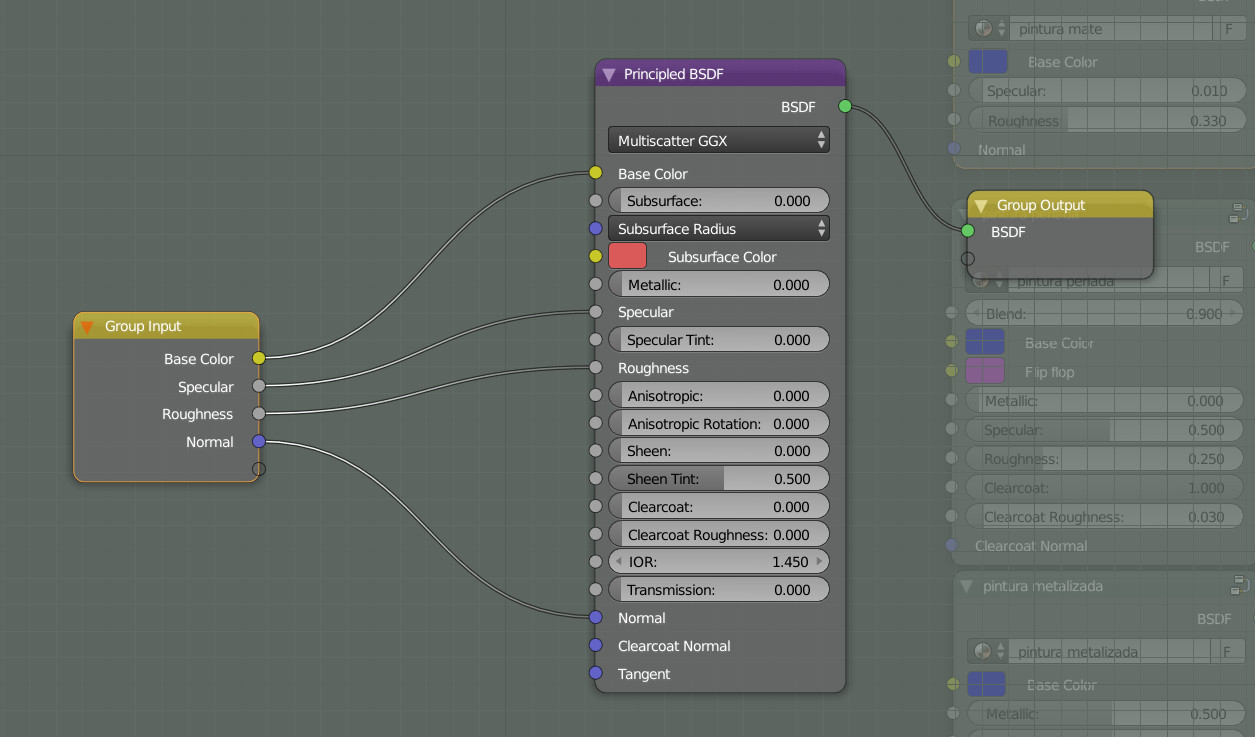Open the Subsurface Radius dropdown
The height and width of the screenshot is (737, 1255).
pyautogui.click(x=719, y=229)
